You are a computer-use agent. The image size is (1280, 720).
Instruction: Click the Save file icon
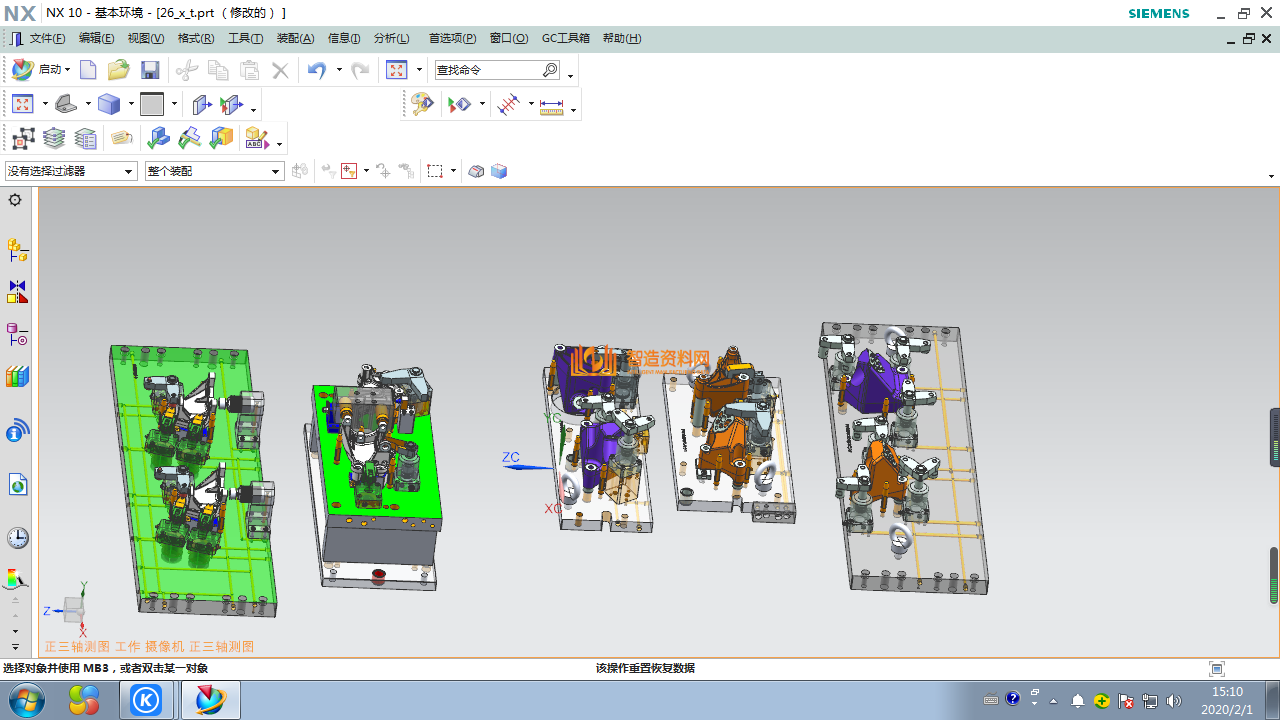click(150, 70)
